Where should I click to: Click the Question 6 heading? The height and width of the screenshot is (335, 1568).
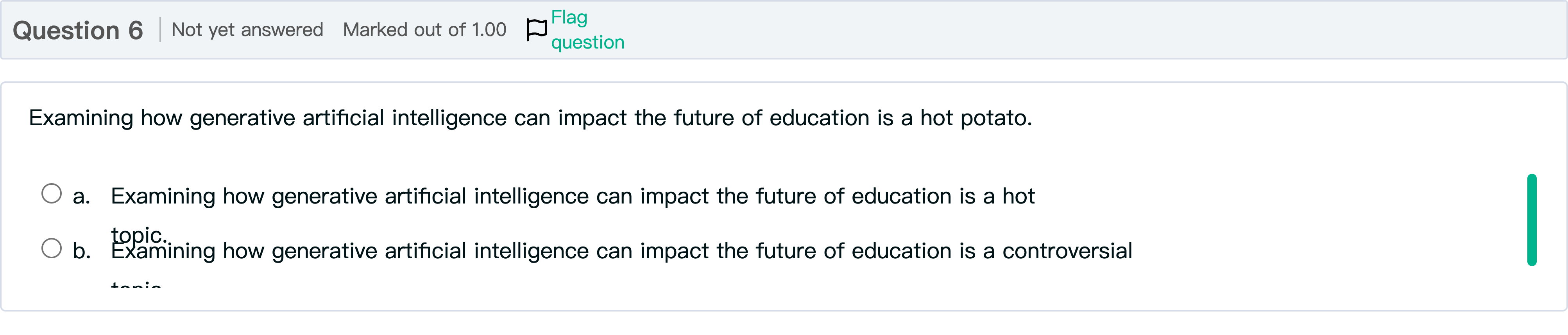tap(78, 31)
